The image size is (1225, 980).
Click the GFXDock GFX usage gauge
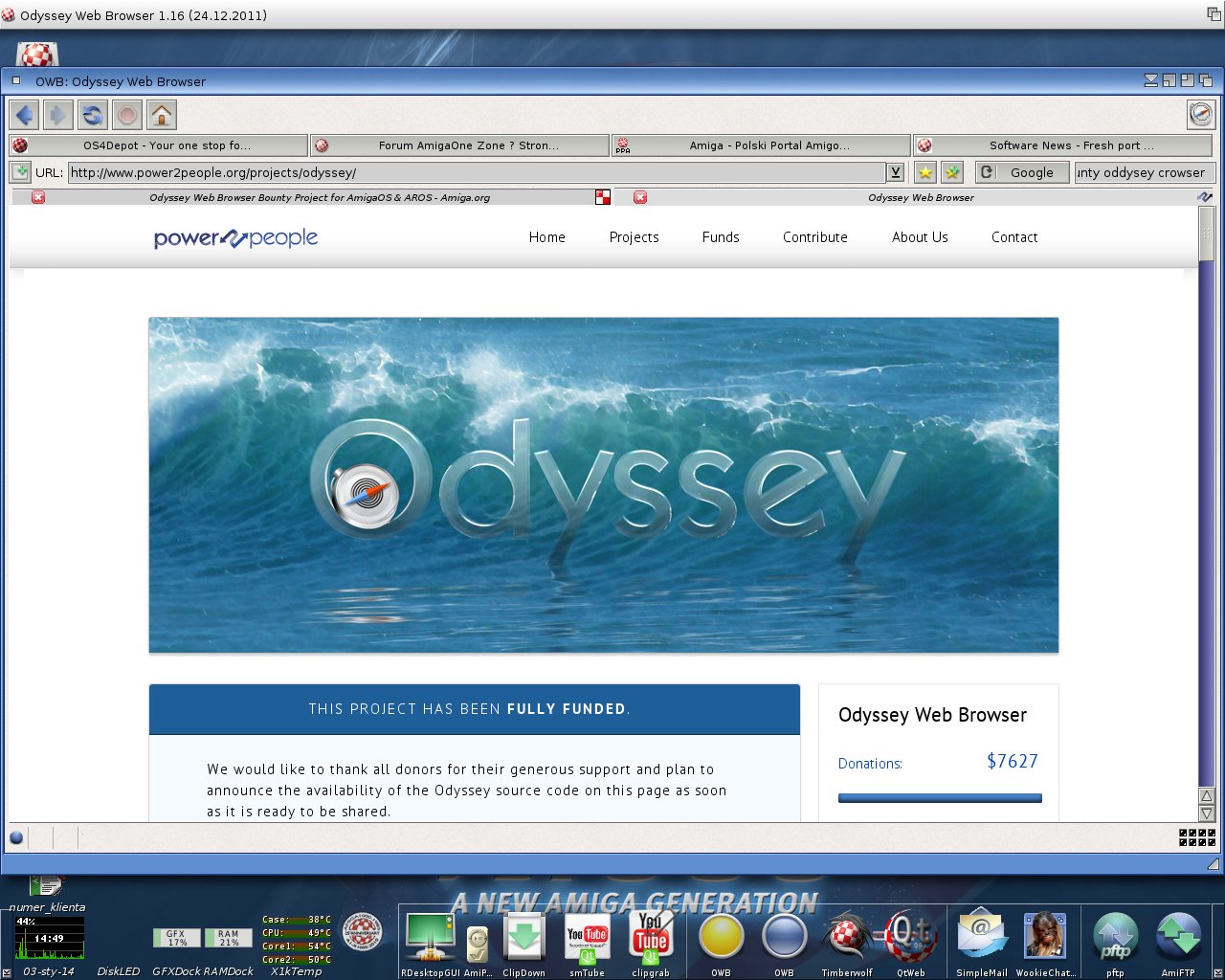click(x=177, y=938)
